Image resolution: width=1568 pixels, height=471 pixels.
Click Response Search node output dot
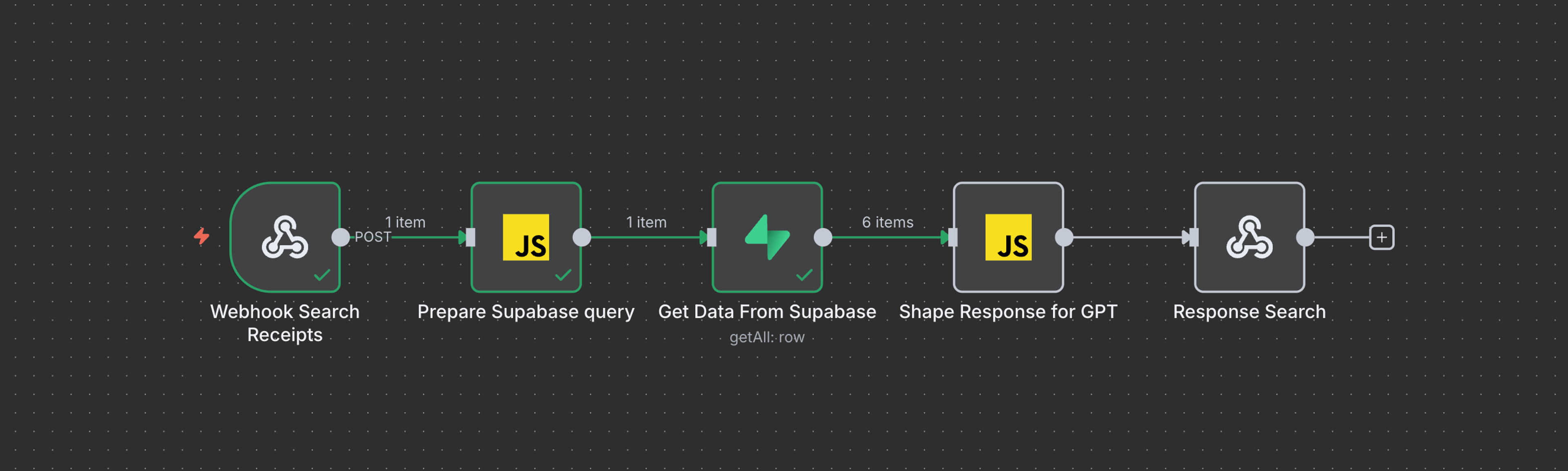[x=1305, y=237]
